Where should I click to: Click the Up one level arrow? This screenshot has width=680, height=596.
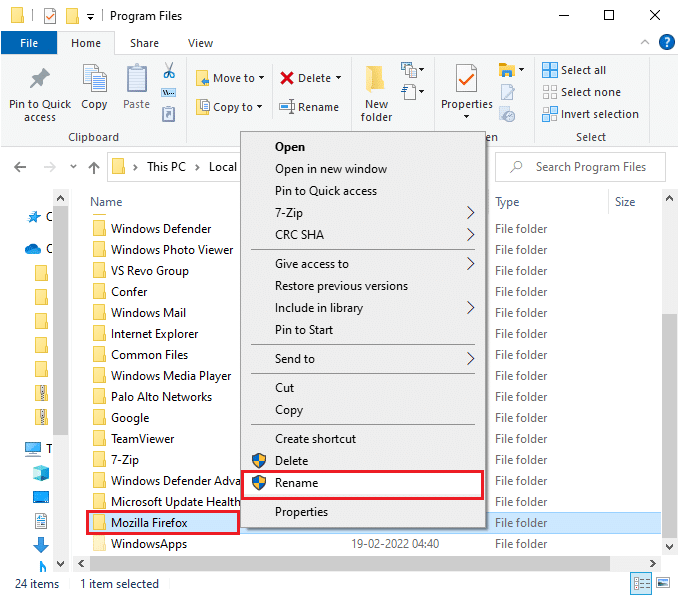coord(94,167)
